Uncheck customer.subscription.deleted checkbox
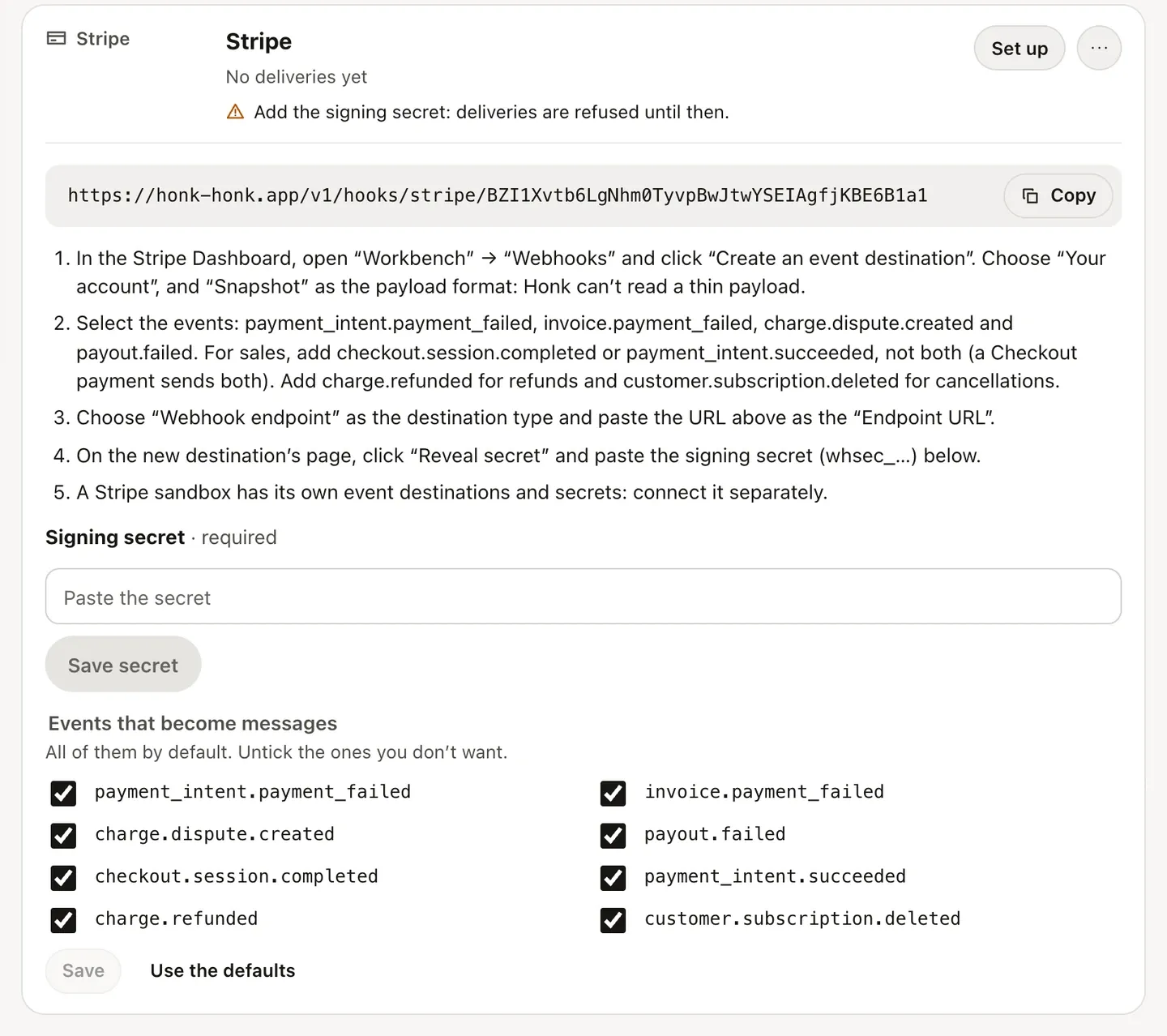 point(613,919)
